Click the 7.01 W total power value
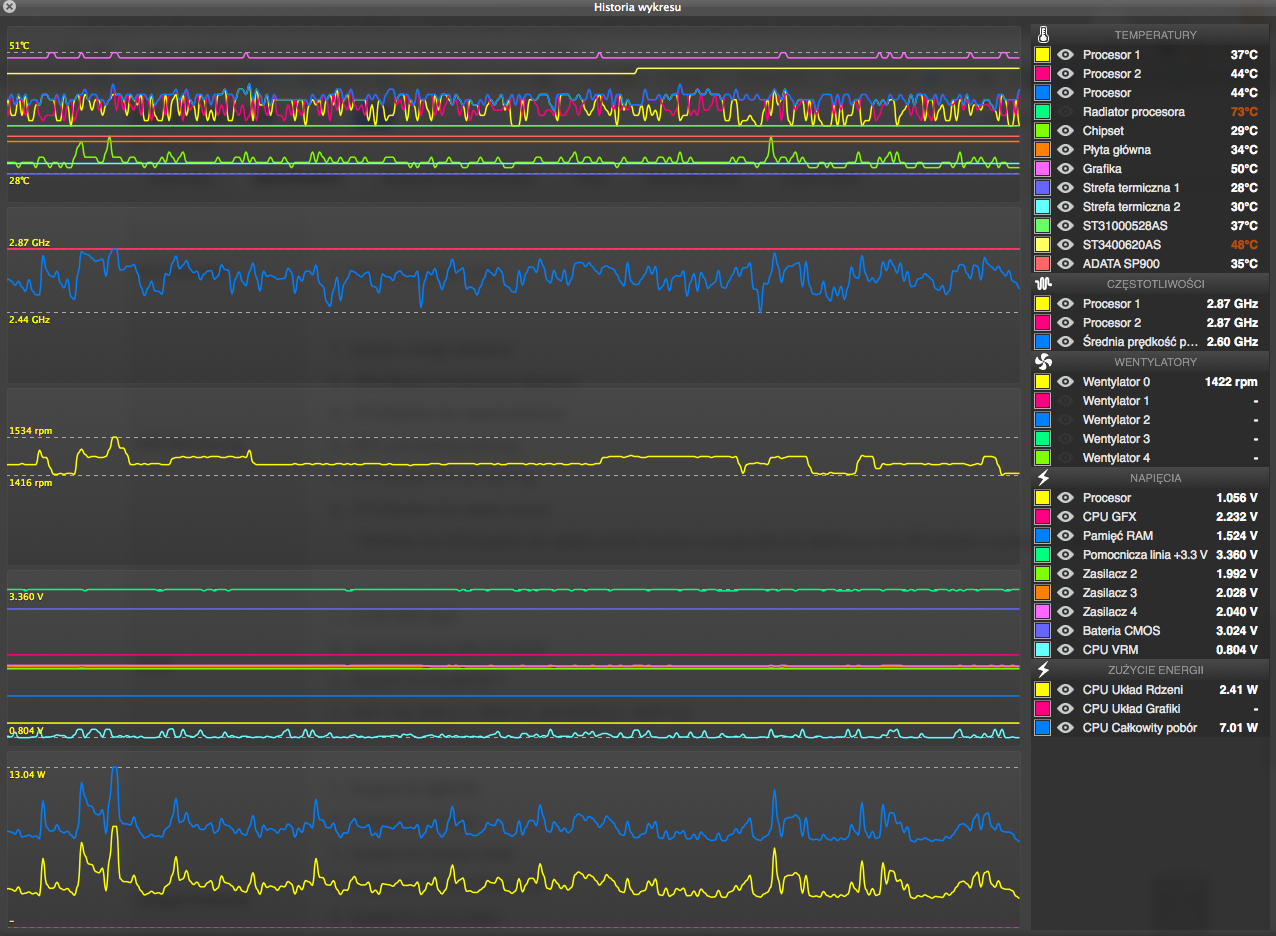The width and height of the screenshot is (1276, 936). [1238, 728]
